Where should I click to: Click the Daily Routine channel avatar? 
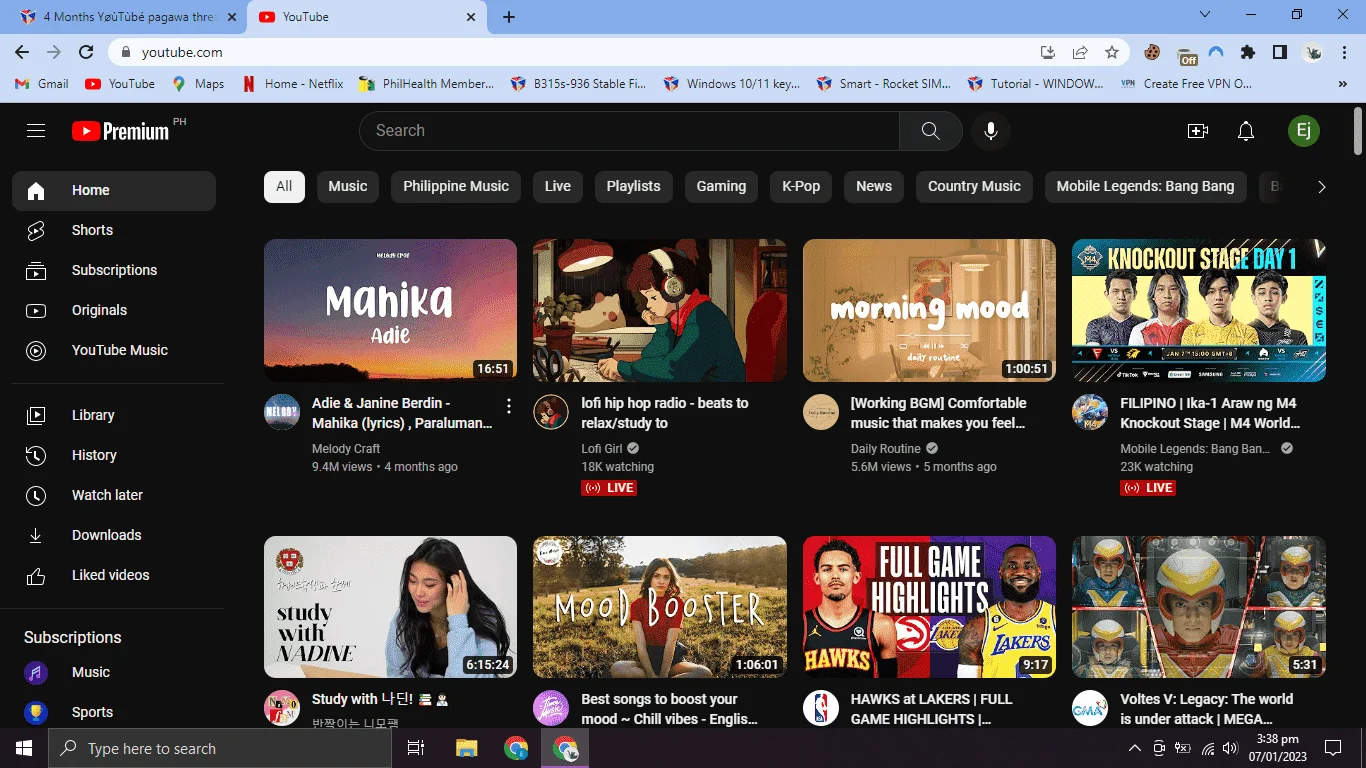pyautogui.click(x=820, y=412)
